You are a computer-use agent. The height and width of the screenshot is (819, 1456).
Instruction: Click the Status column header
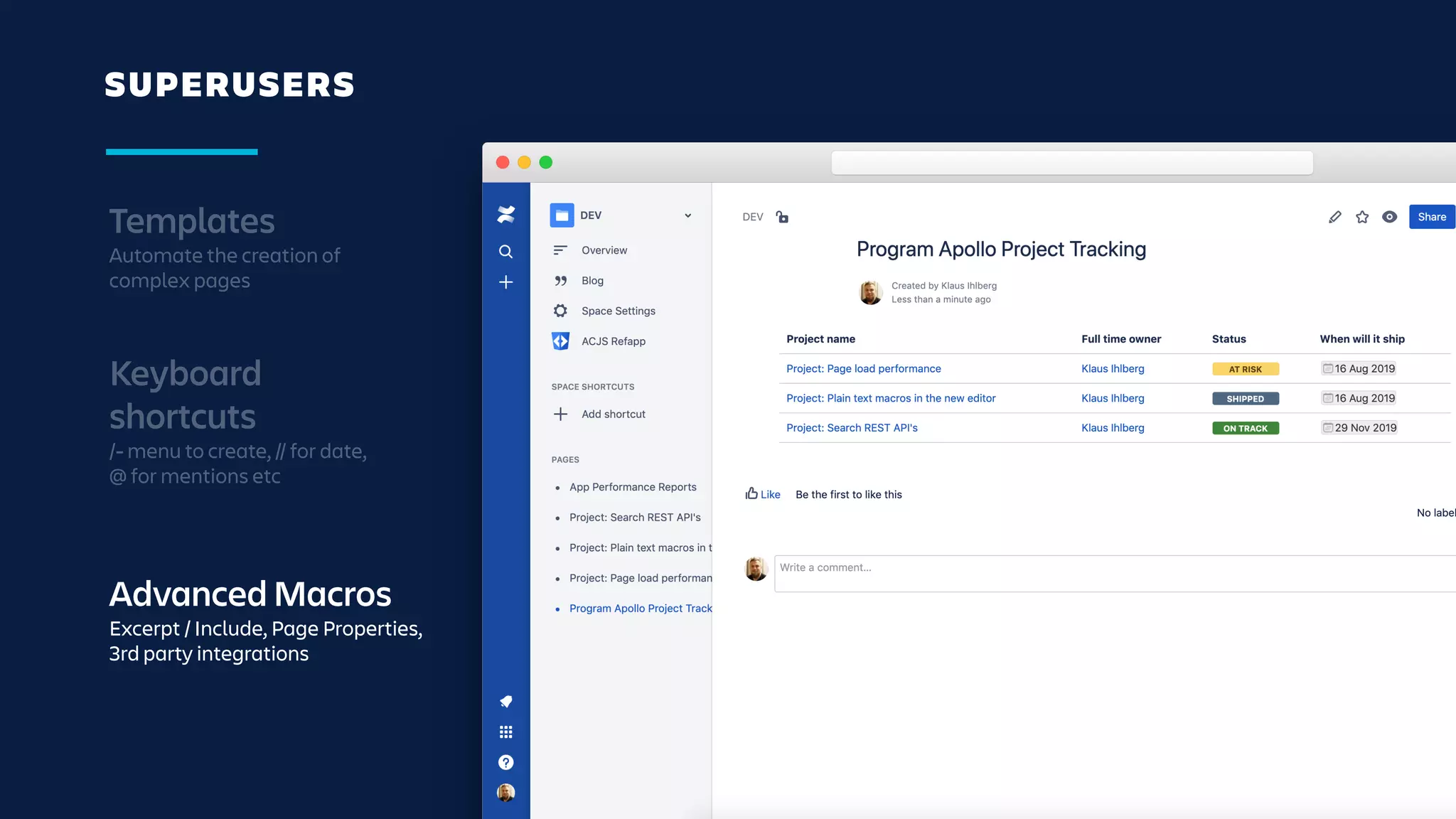(x=1228, y=339)
